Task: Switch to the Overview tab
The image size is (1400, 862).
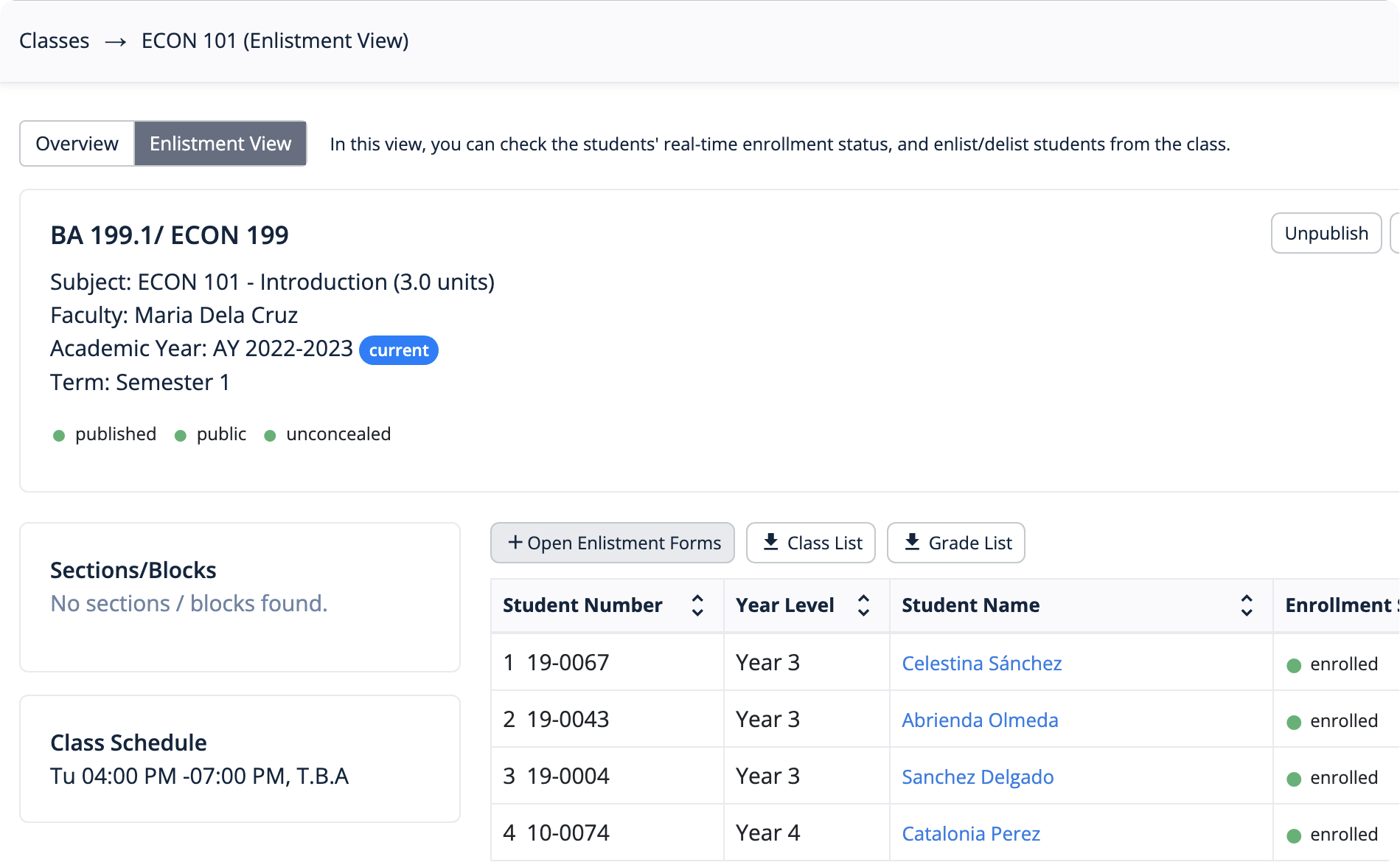Action: (x=77, y=144)
